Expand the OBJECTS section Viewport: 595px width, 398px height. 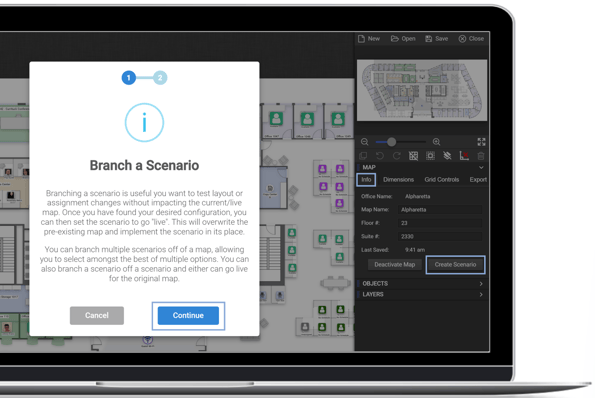tap(421, 283)
